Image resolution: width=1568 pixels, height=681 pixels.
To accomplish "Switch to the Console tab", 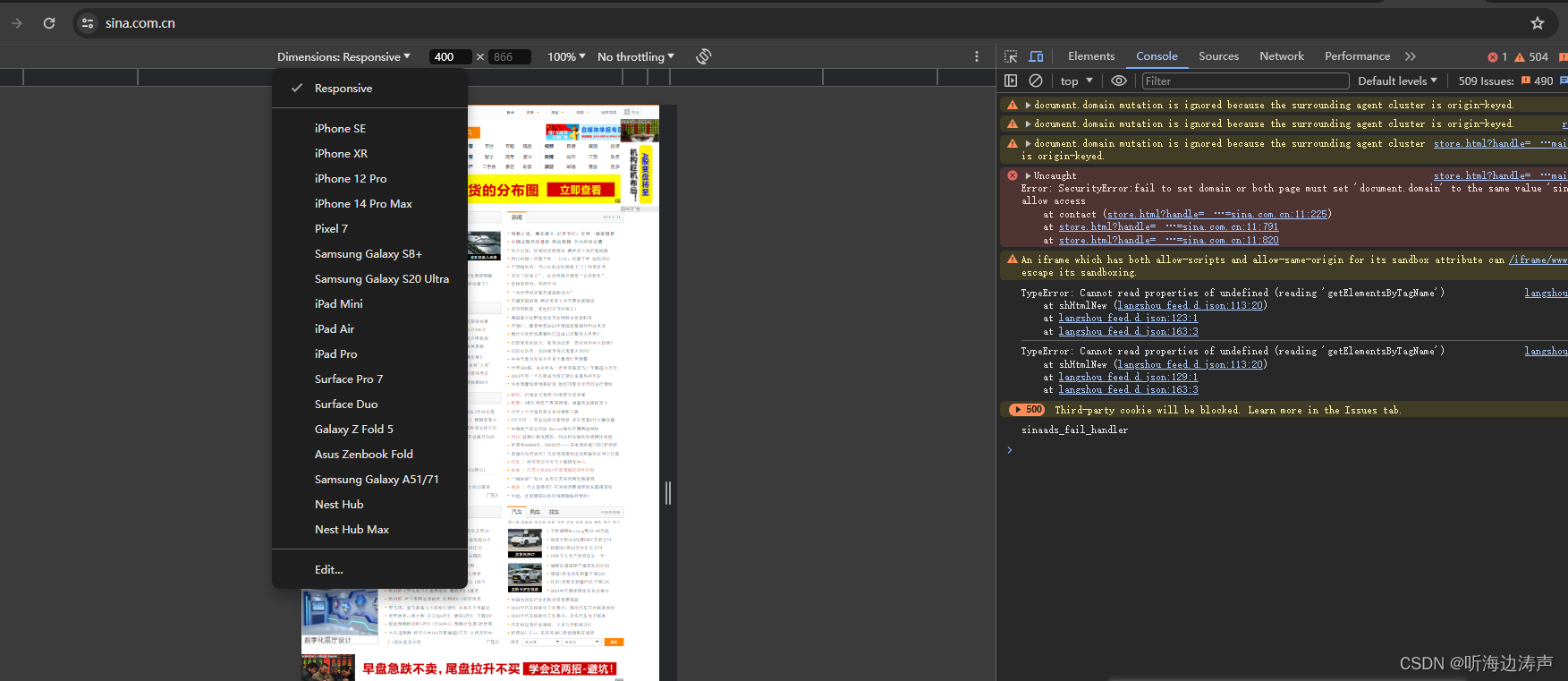I will coord(1157,56).
